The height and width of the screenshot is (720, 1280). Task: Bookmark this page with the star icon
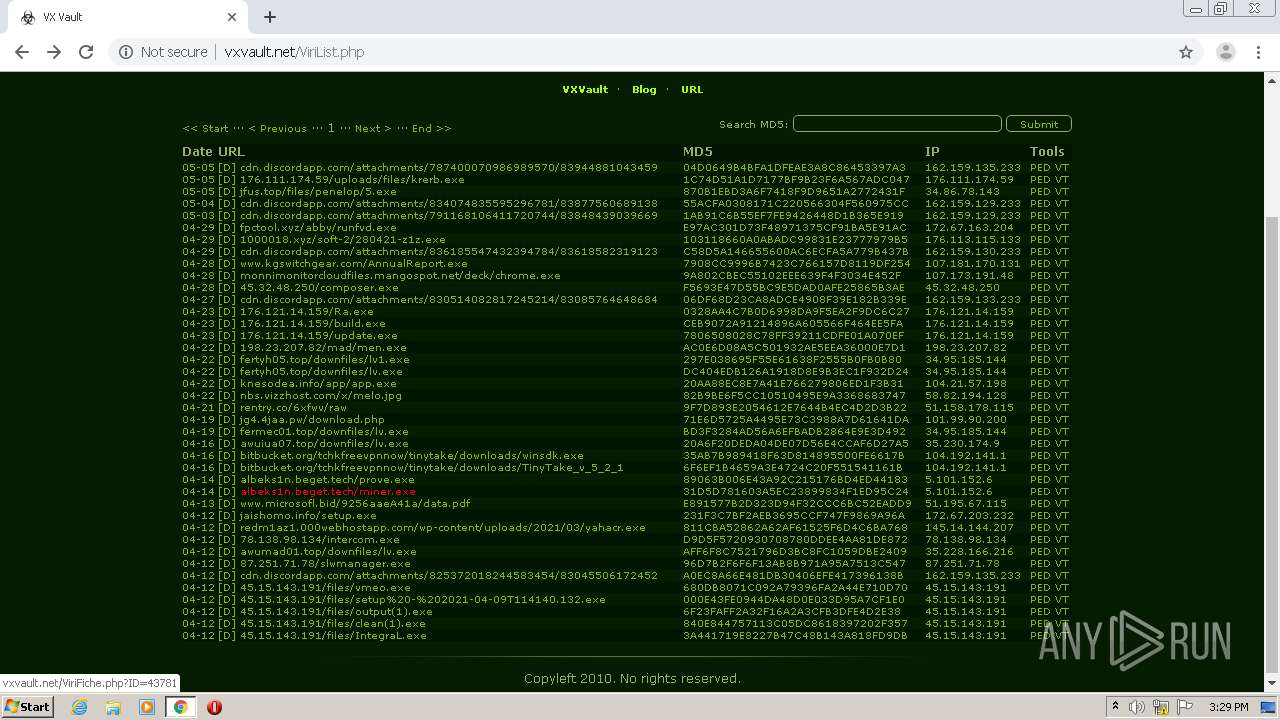[x=1186, y=52]
